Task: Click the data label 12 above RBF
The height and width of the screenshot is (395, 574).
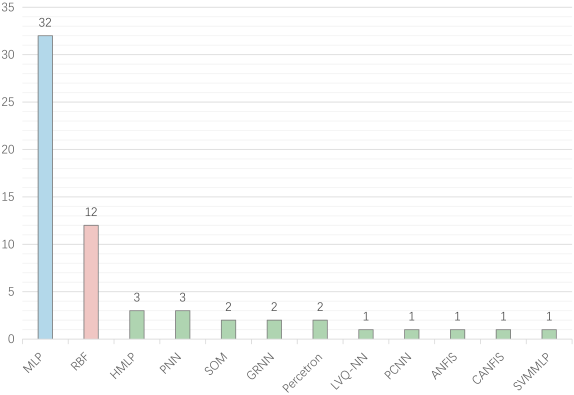Action: tap(91, 212)
